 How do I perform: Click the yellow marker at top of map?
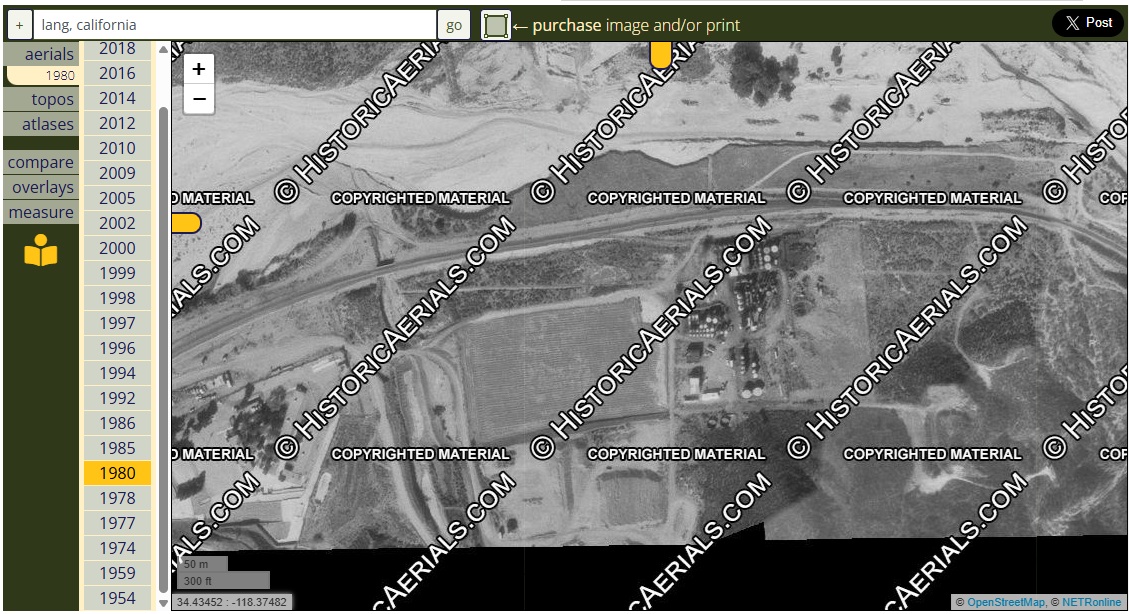[660, 55]
